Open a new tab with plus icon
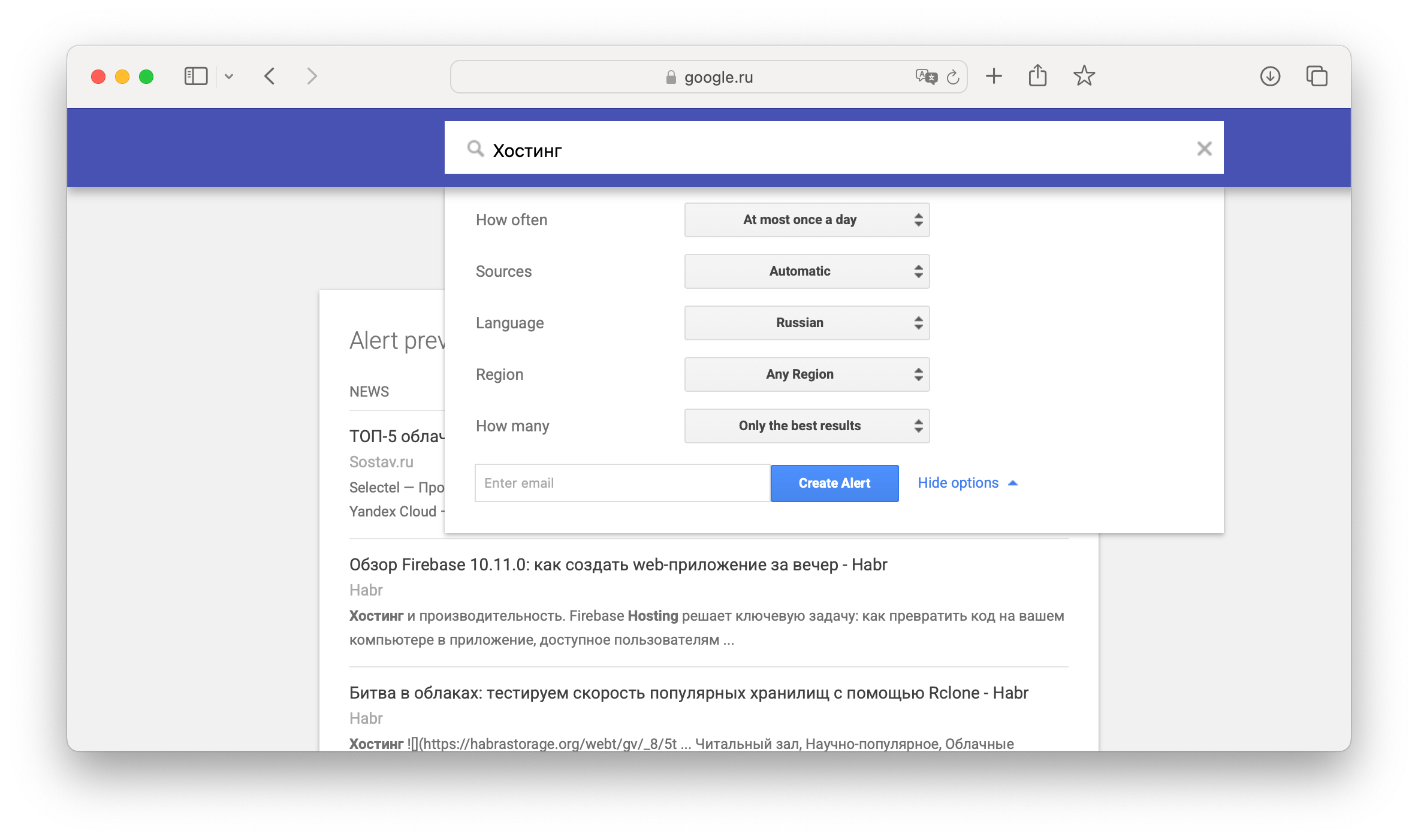 pyautogui.click(x=993, y=76)
